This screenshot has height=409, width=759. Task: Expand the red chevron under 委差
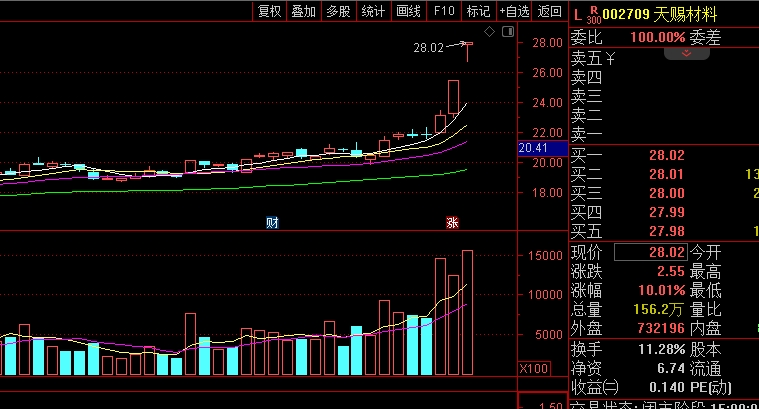click(686, 53)
